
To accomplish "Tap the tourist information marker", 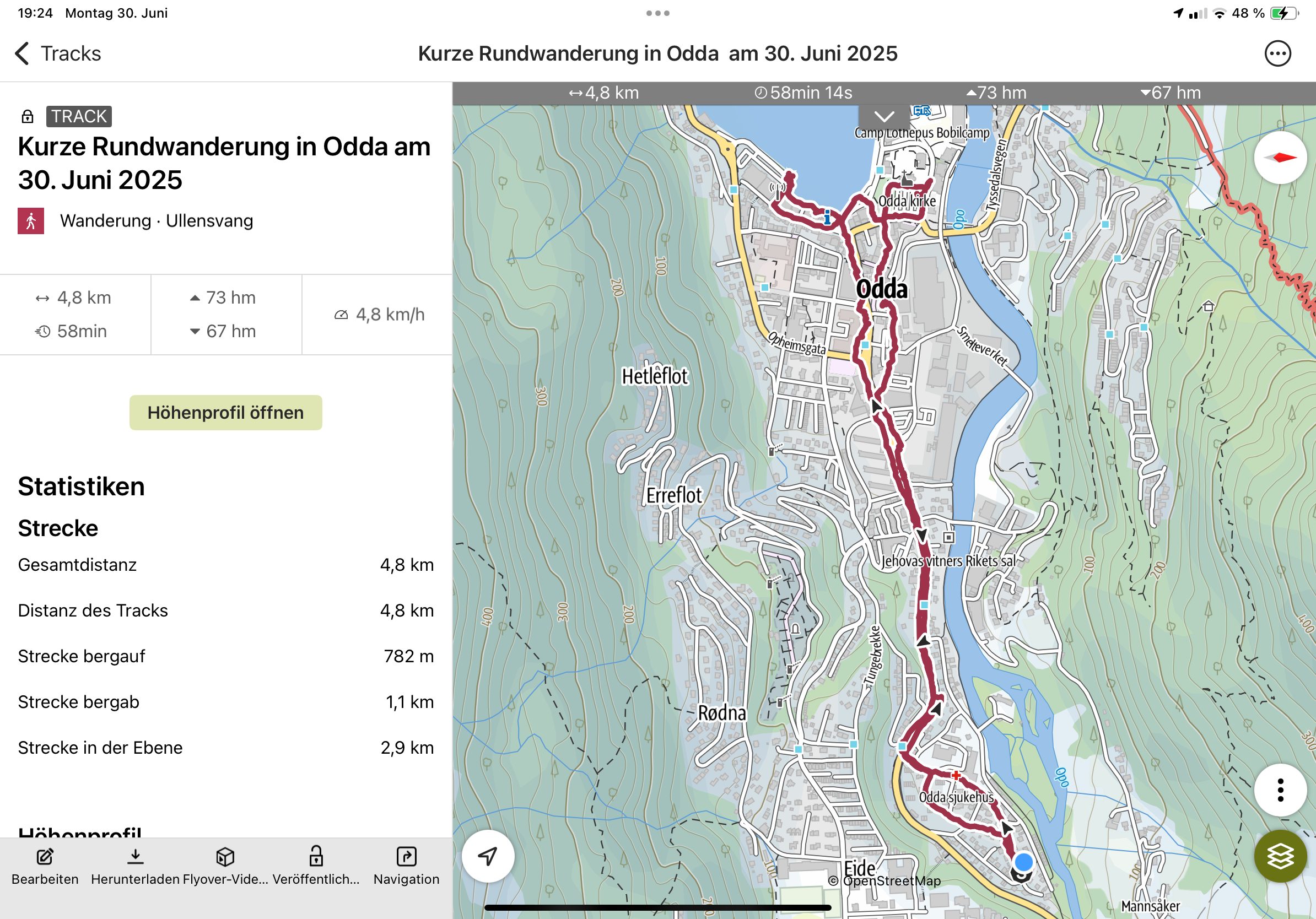I will point(827,217).
